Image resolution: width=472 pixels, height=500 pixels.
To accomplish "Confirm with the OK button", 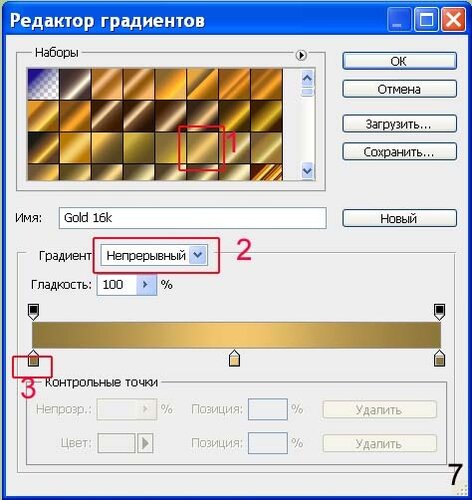I will coord(399,61).
